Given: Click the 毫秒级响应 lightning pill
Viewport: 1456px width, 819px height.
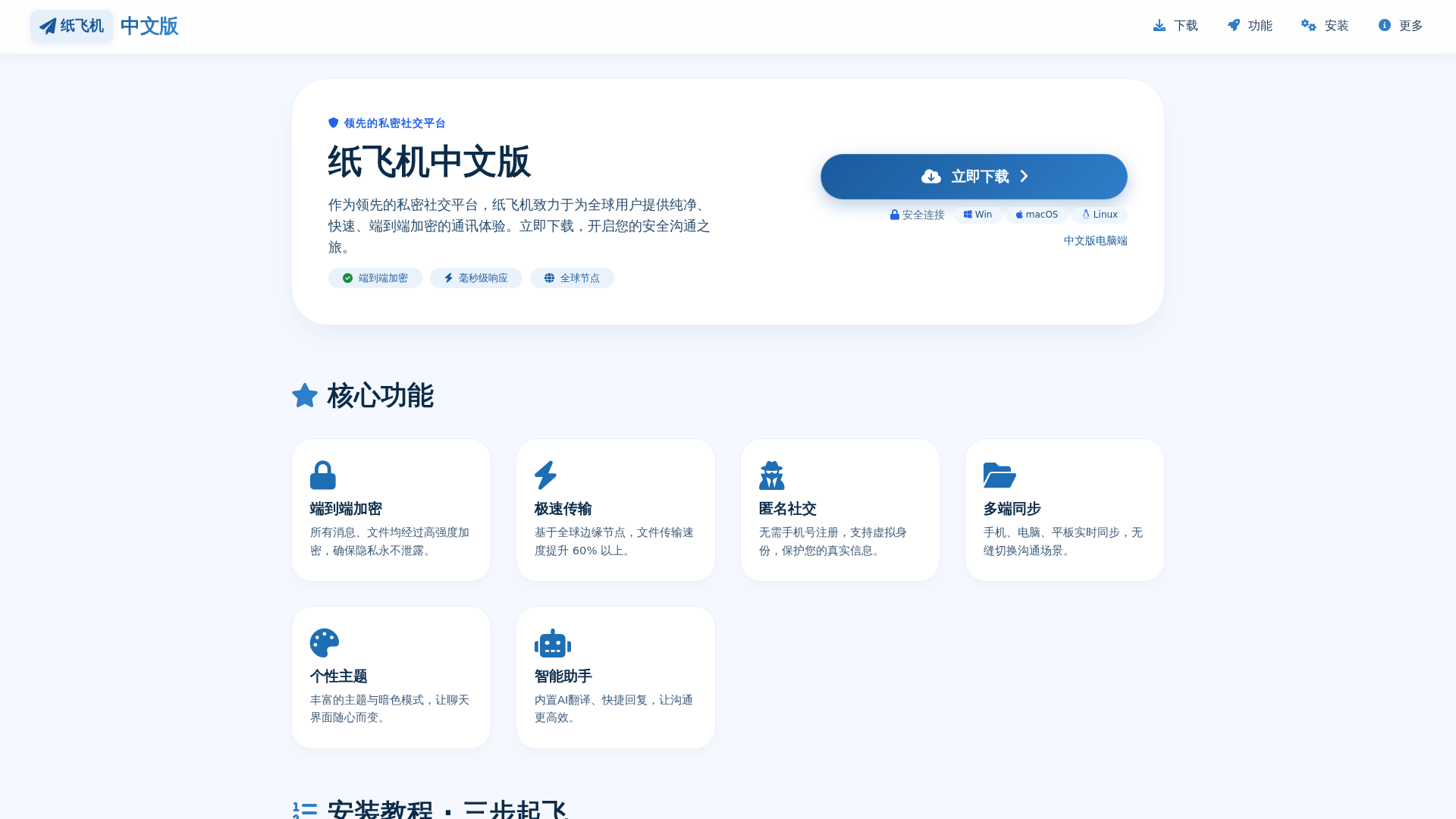Looking at the screenshot, I should (476, 278).
